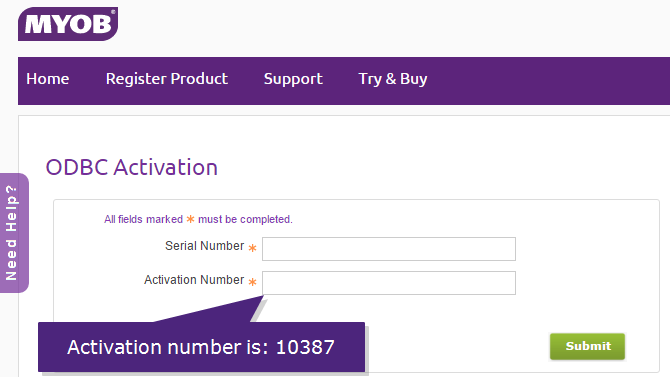
Task: Click the 10387 code in the callout
Action: coord(305,347)
